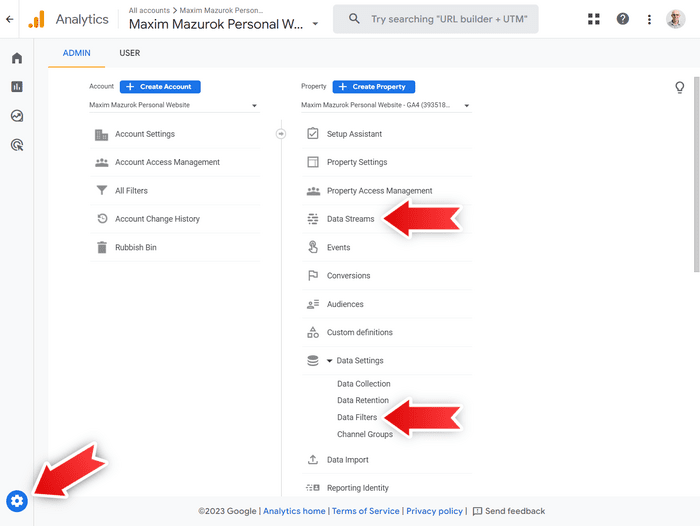Click the Data Import upload icon
Image resolution: width=700 pixels, height=526 pixels.
pos(313,459)
